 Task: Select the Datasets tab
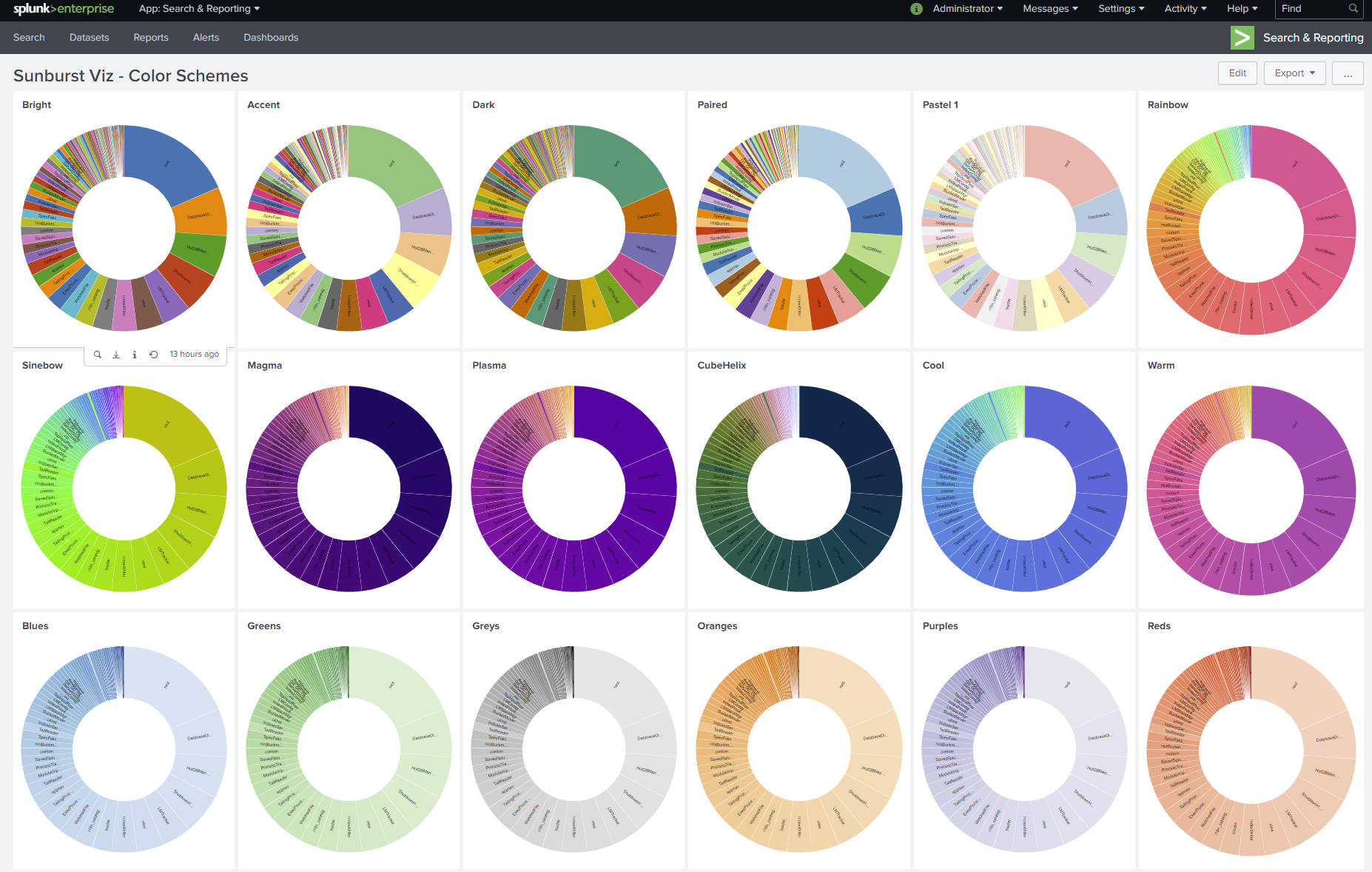[x=89, y=38]
